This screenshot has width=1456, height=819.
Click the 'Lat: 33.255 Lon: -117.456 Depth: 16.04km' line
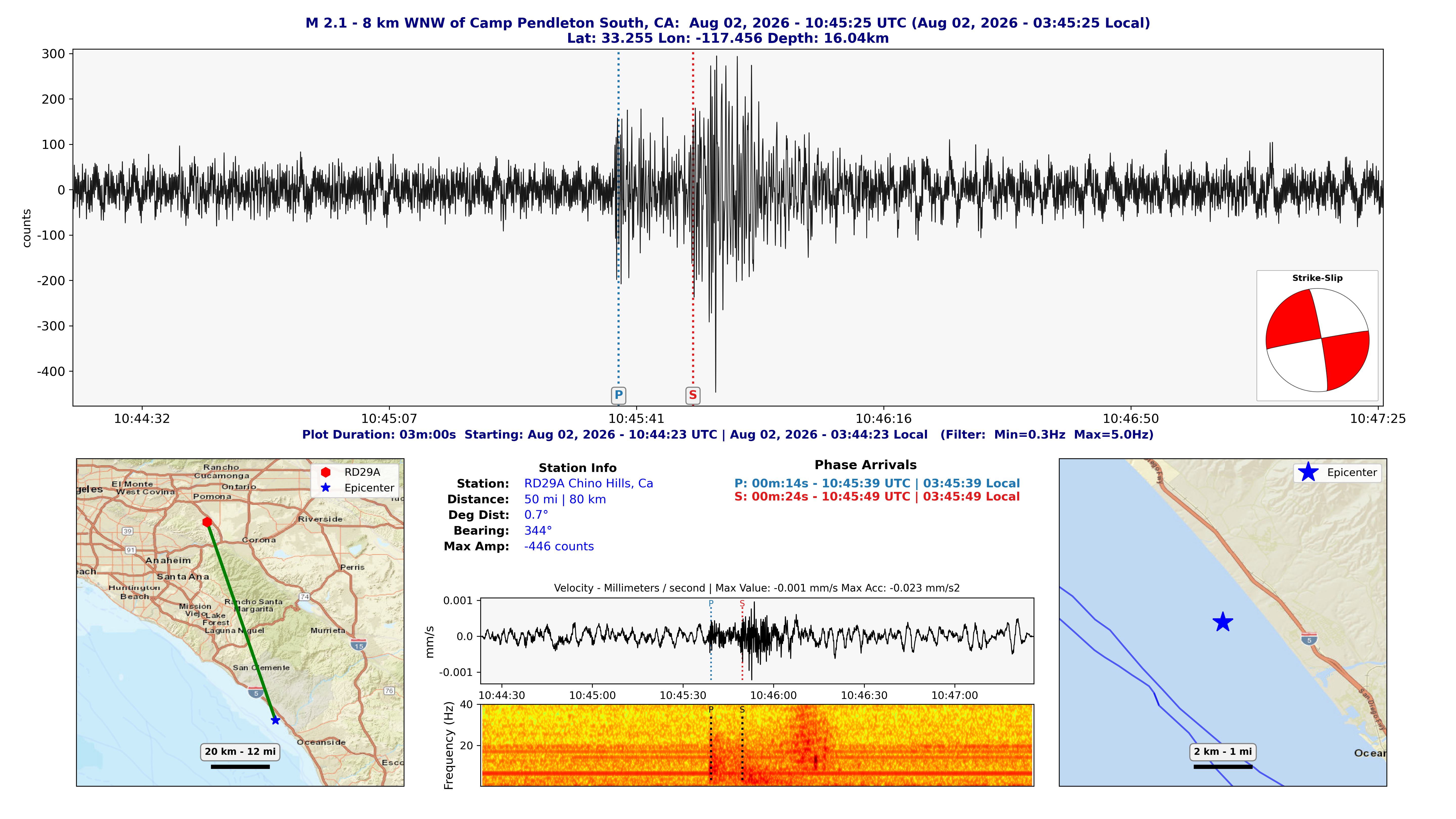click(x=728, y=38)
